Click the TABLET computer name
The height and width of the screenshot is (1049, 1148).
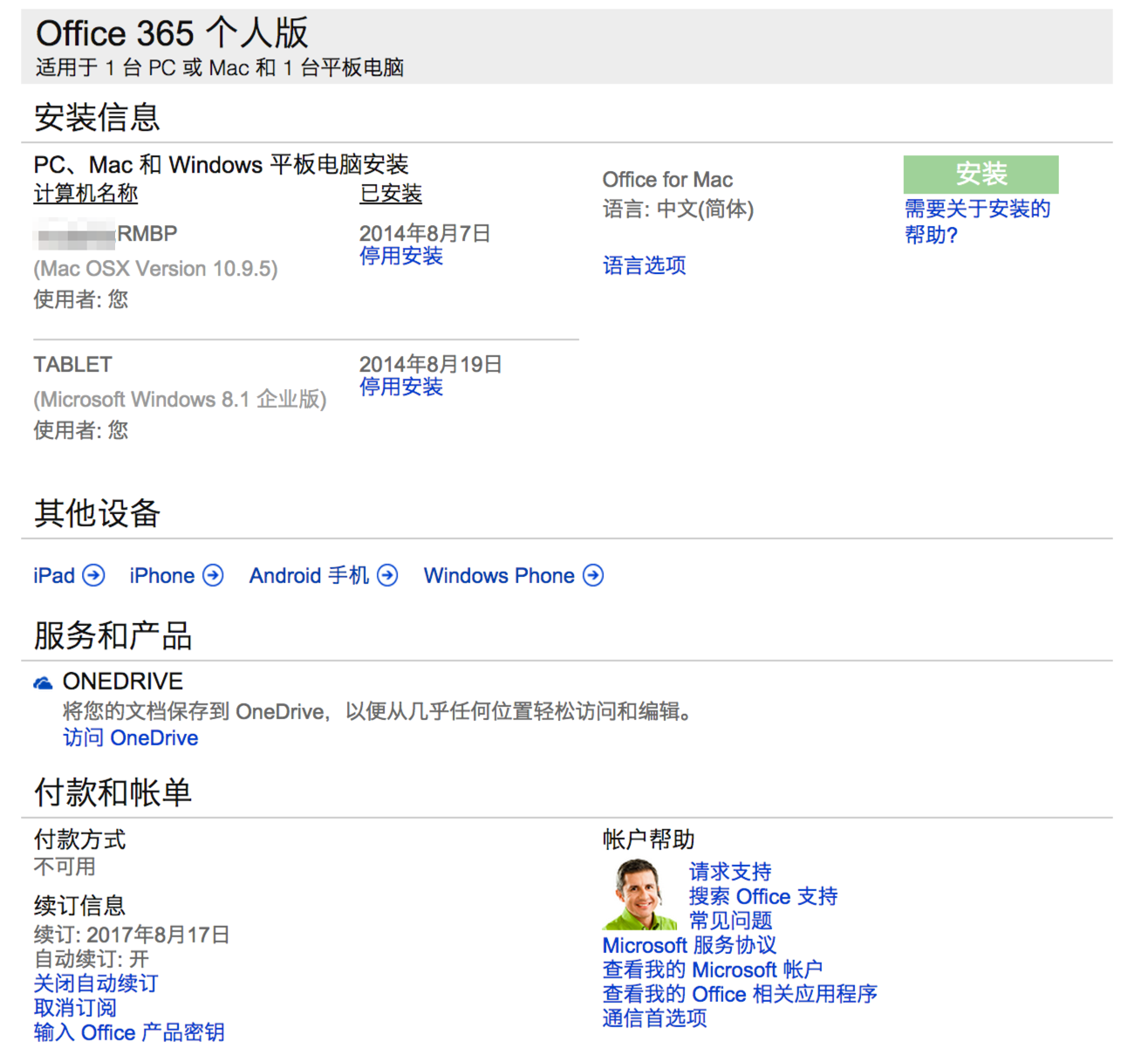73,365
